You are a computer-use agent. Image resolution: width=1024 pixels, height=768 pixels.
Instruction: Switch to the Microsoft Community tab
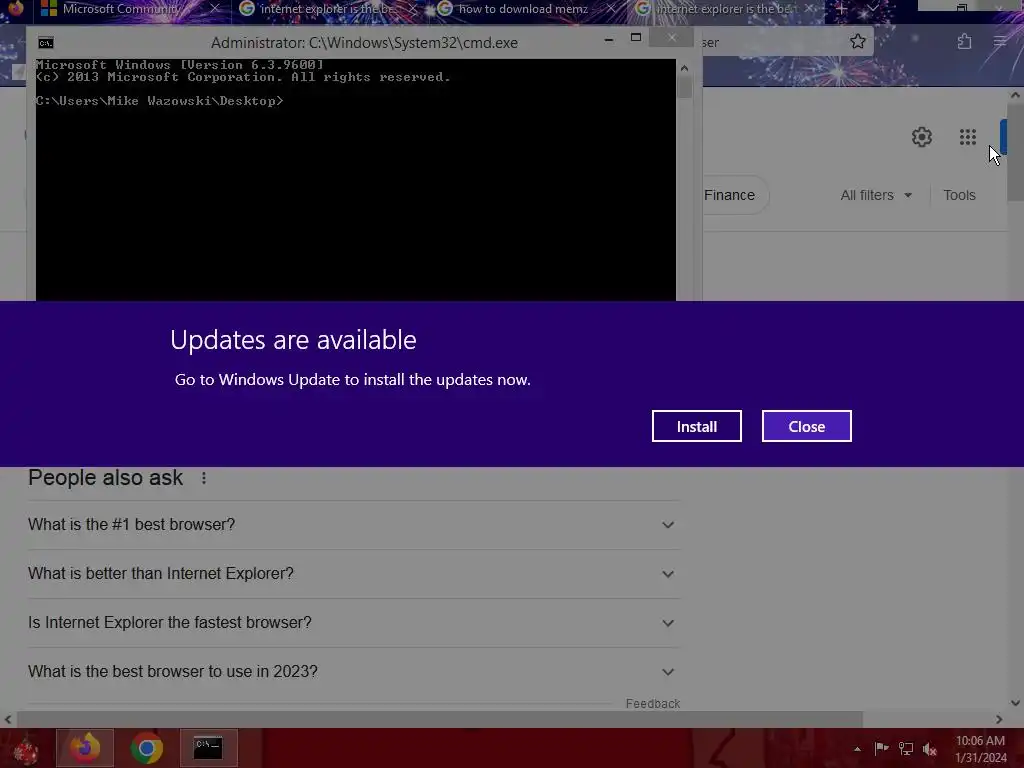(121, 9)
